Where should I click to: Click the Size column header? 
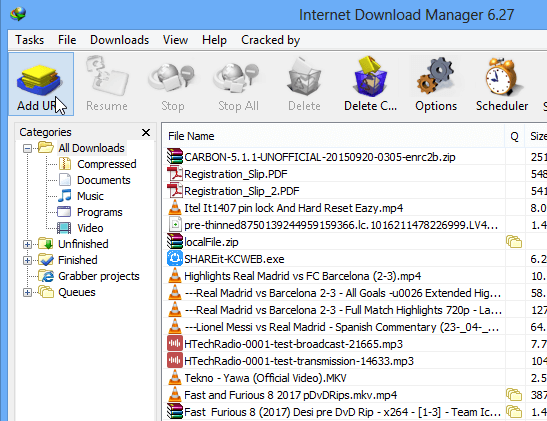click(537, 136)
